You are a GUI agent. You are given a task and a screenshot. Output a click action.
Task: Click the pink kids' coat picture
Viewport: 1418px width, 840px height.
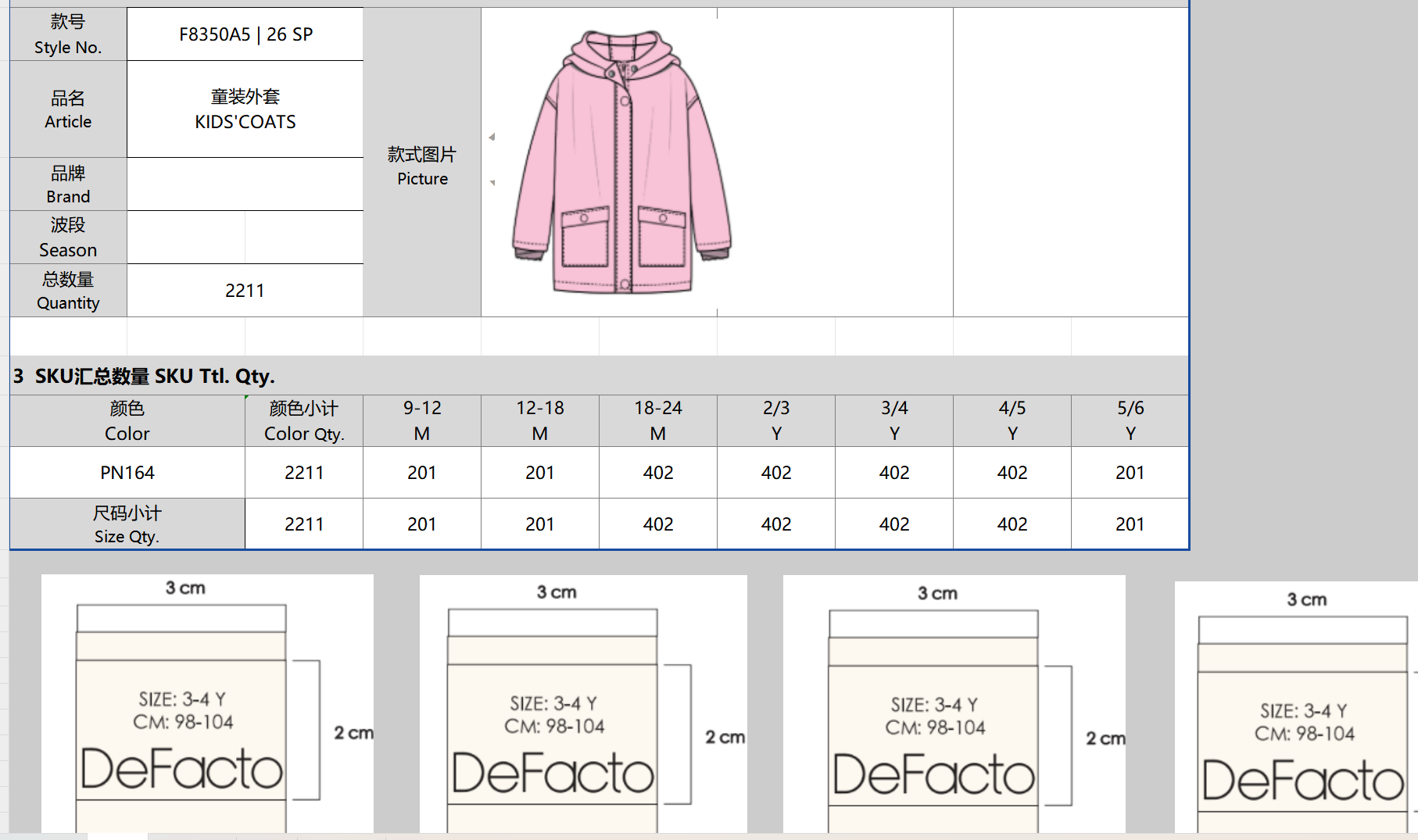pyautogui.click(x=622, y=163)
